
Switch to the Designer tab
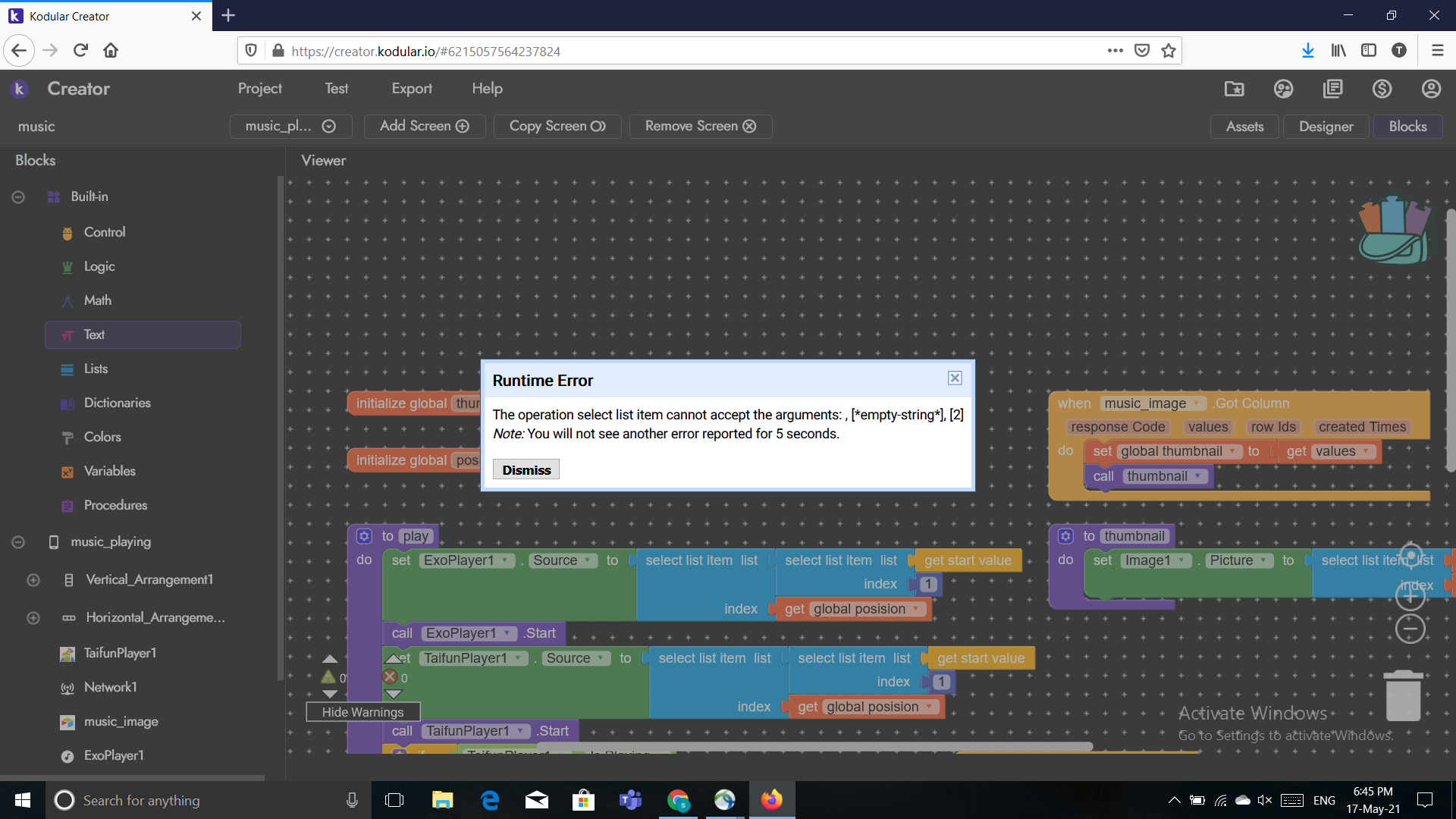[x=1325, y=127]
